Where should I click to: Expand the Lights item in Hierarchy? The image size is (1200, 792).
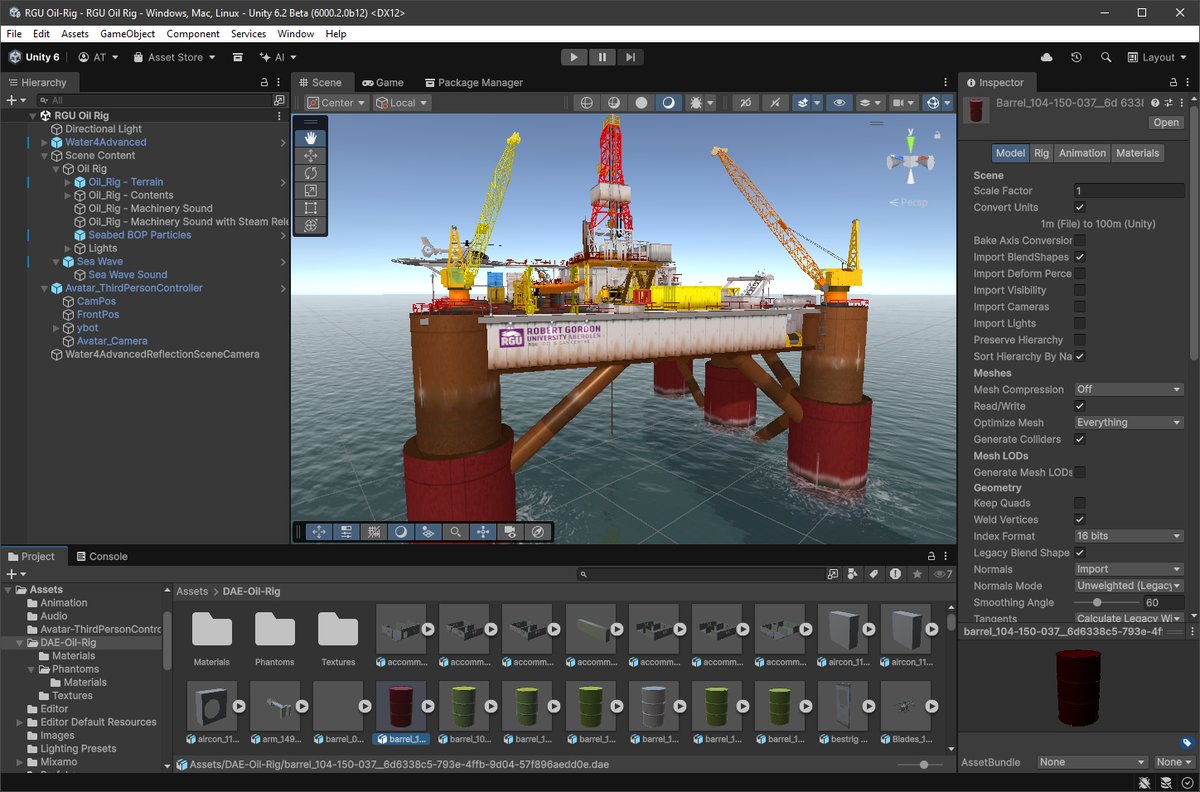click(69, 248)
